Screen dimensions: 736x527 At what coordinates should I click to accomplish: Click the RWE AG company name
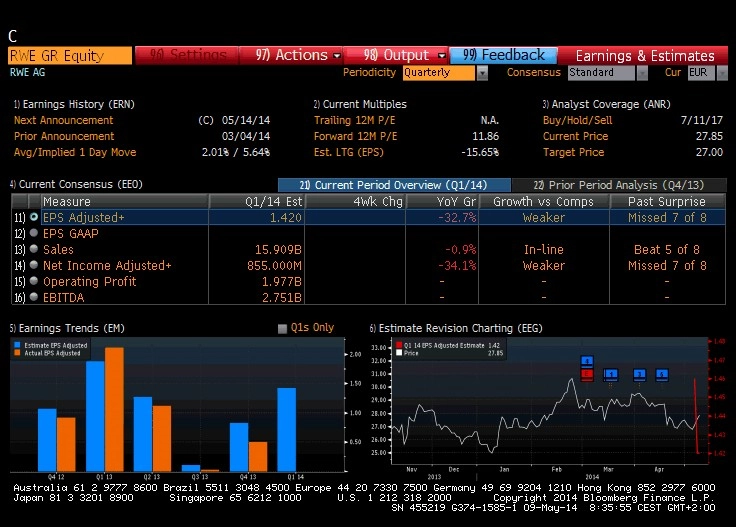pos(28,72)
